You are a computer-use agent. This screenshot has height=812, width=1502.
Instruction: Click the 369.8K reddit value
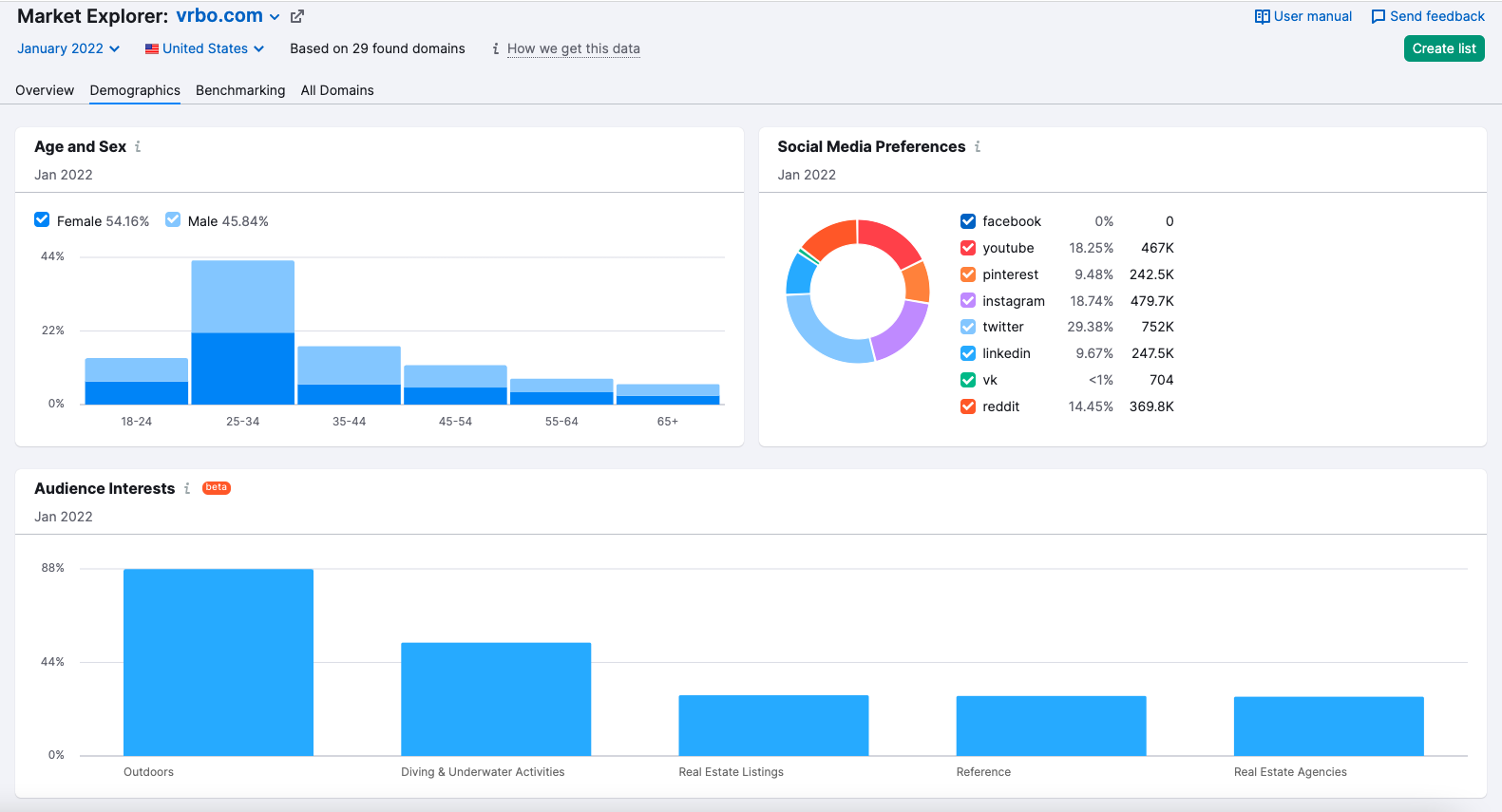(1151, 406)
